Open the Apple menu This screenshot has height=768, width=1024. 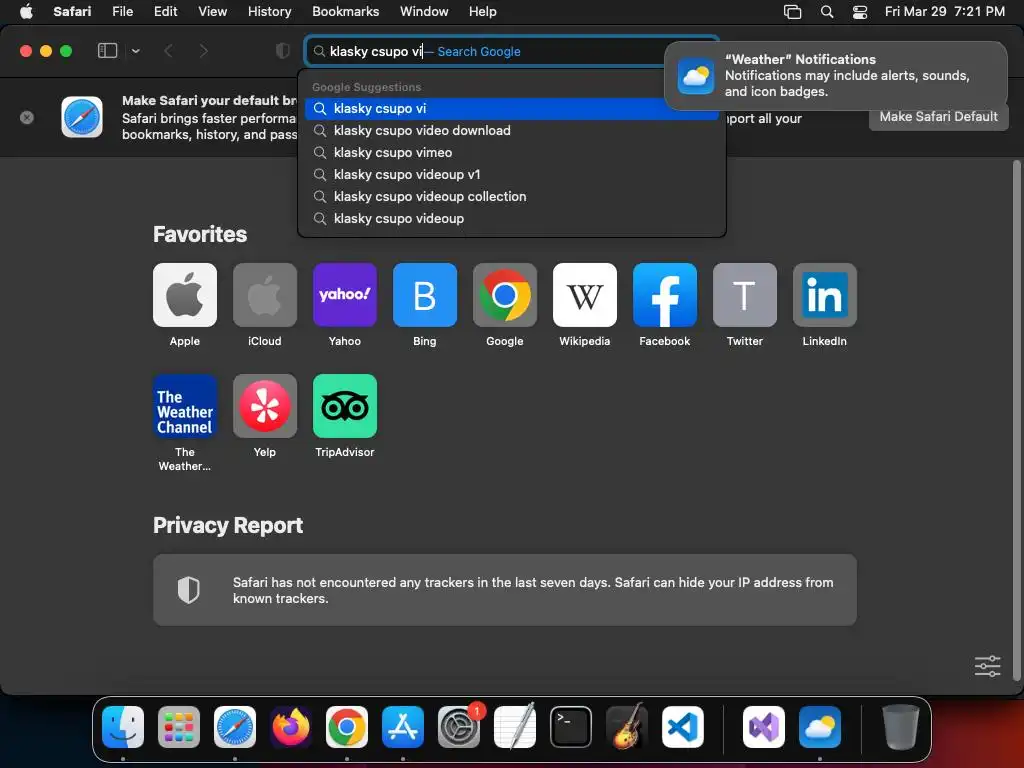click(26, 12)
